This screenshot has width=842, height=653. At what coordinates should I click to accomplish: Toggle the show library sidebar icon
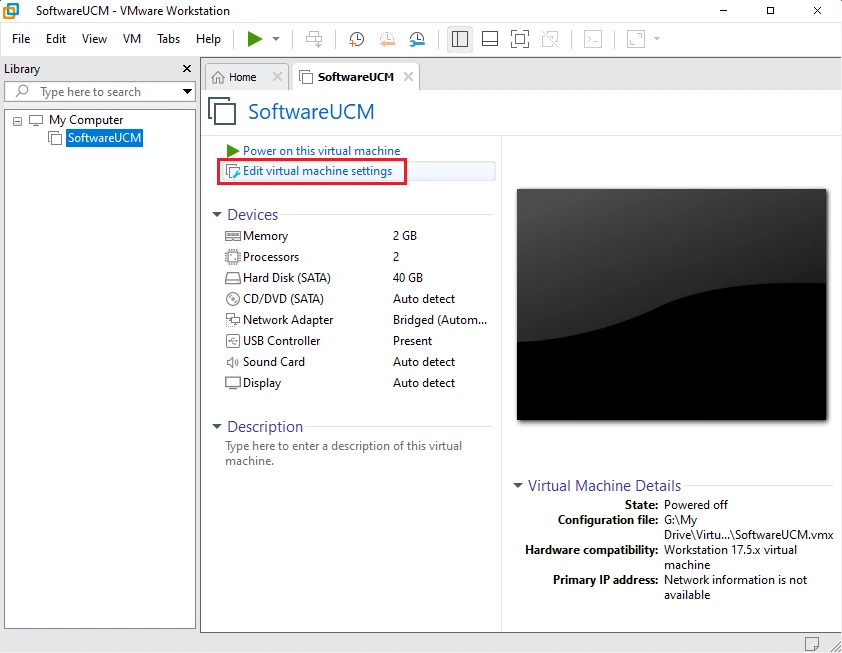[x=460, y=39]
